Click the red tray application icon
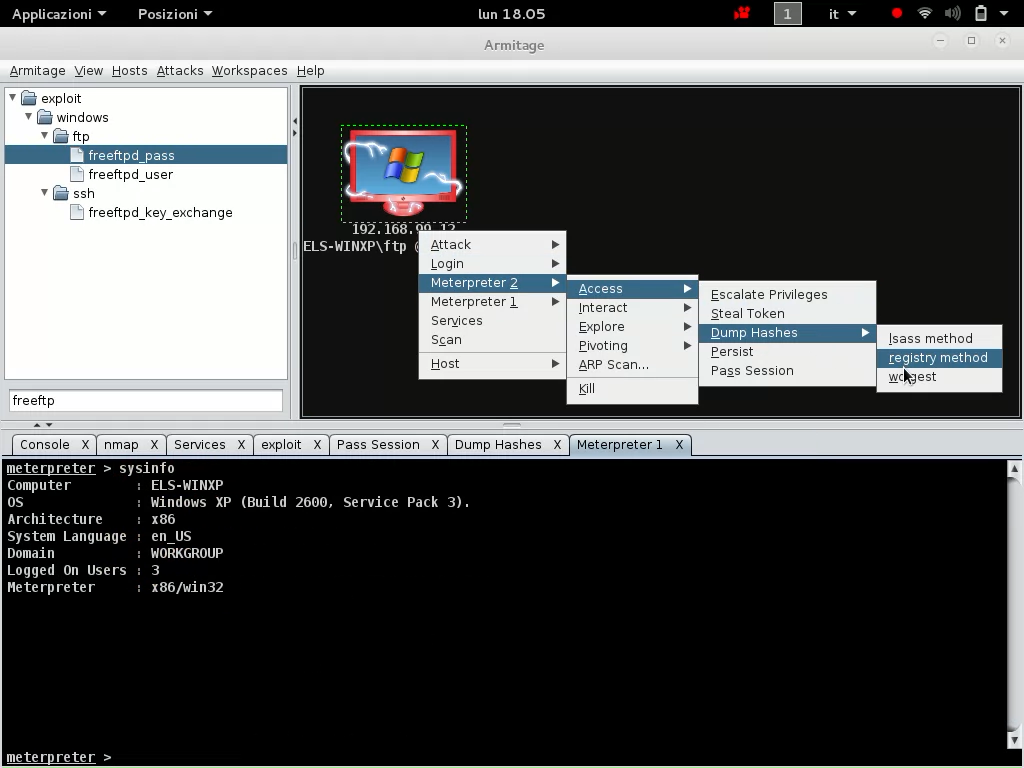This screenshot has height=768, width=1024. (742, 14)
